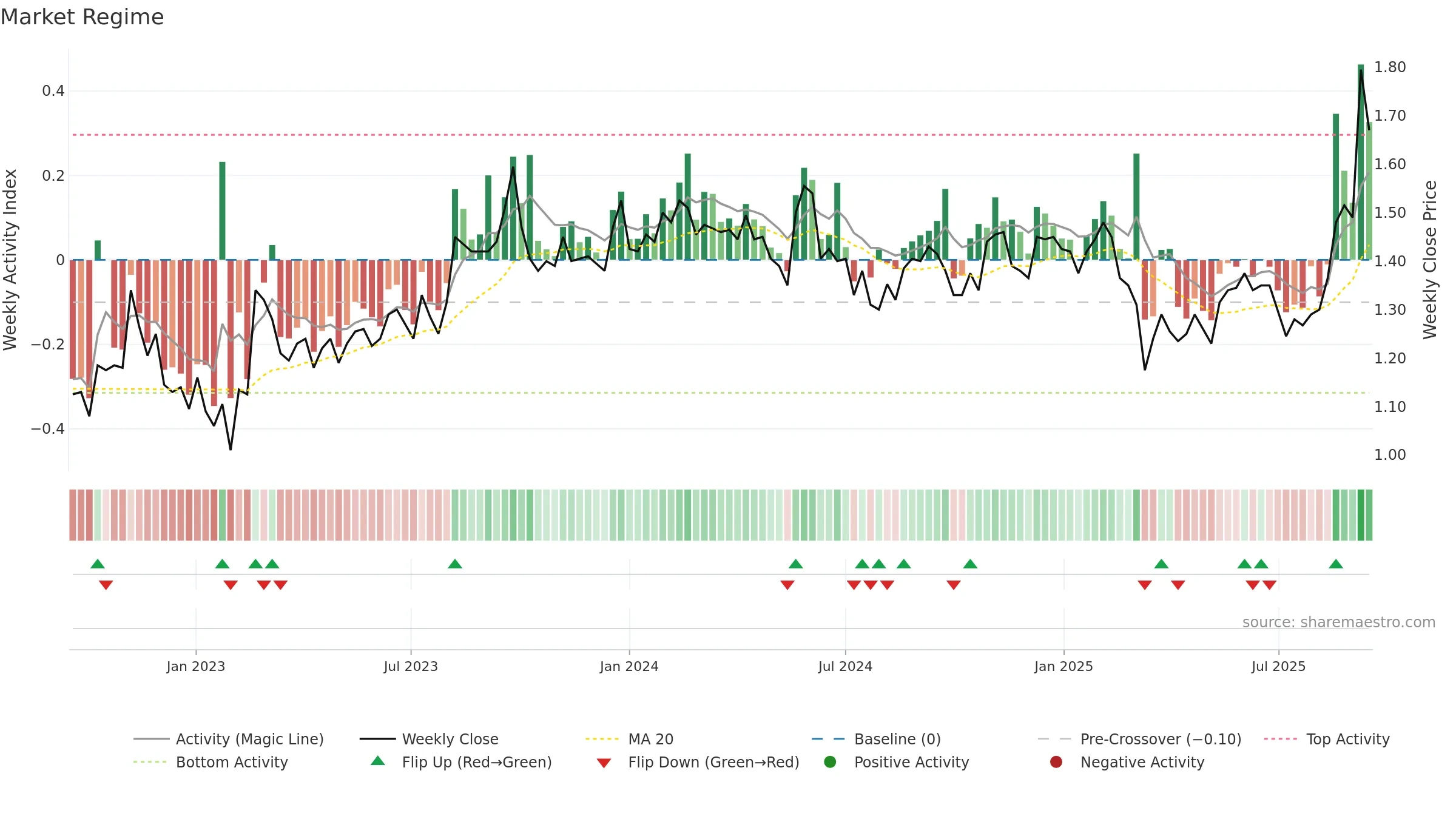
Task: Click the Jul 2025 x-axis label
Action: [1278, 666]
